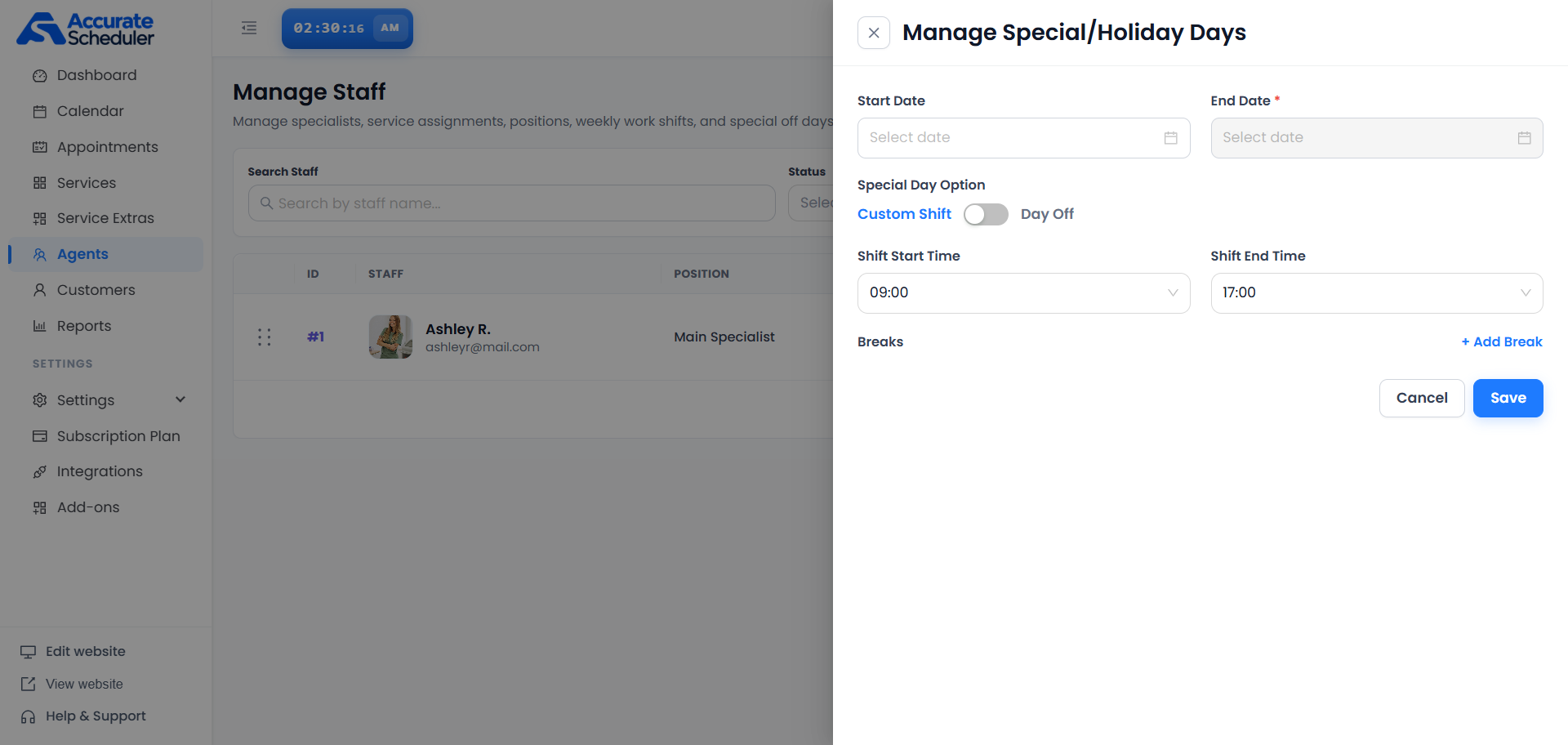The image size is (1568, 745).
Task: Click the Cancel button
Action: coord(1422,398)
